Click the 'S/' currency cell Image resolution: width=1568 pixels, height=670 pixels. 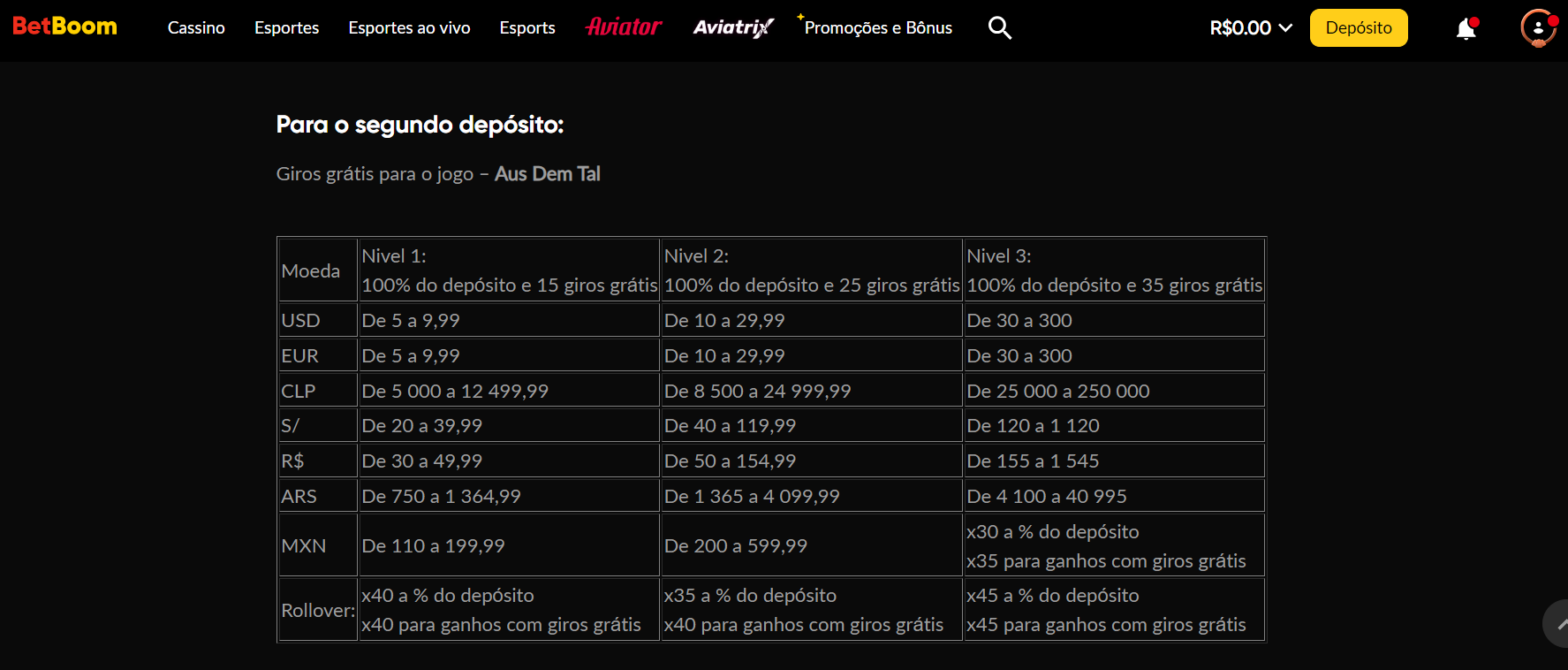pyautogui.click(x=318, y=425)
